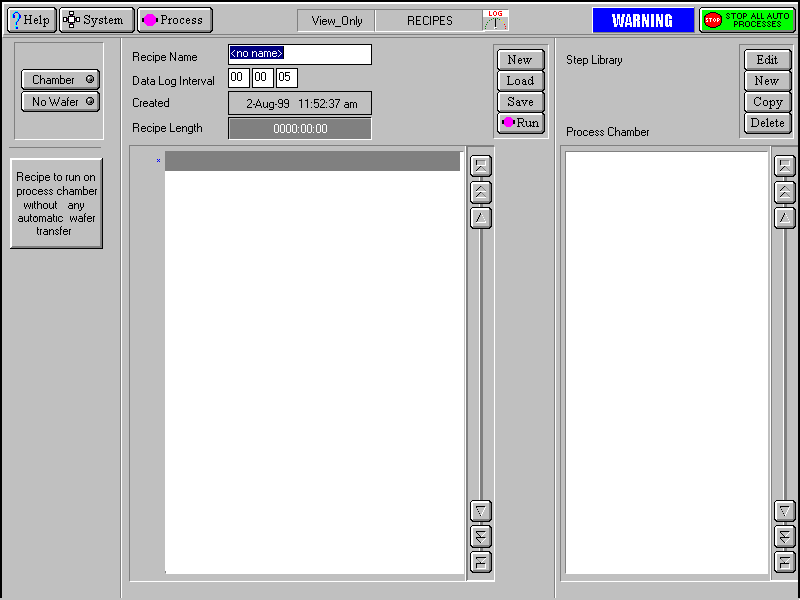Click the seconds field of Data Log Interval
The image size is (800, 600).
[287, 78]
